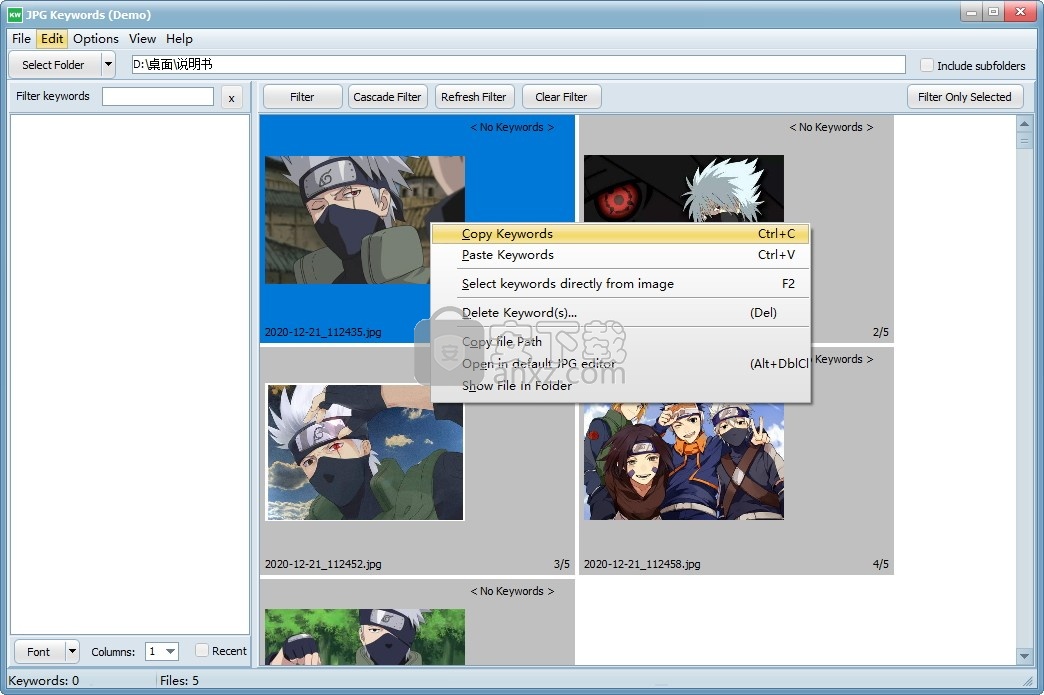Click the Cascade Filter button

tap(387, 97)
